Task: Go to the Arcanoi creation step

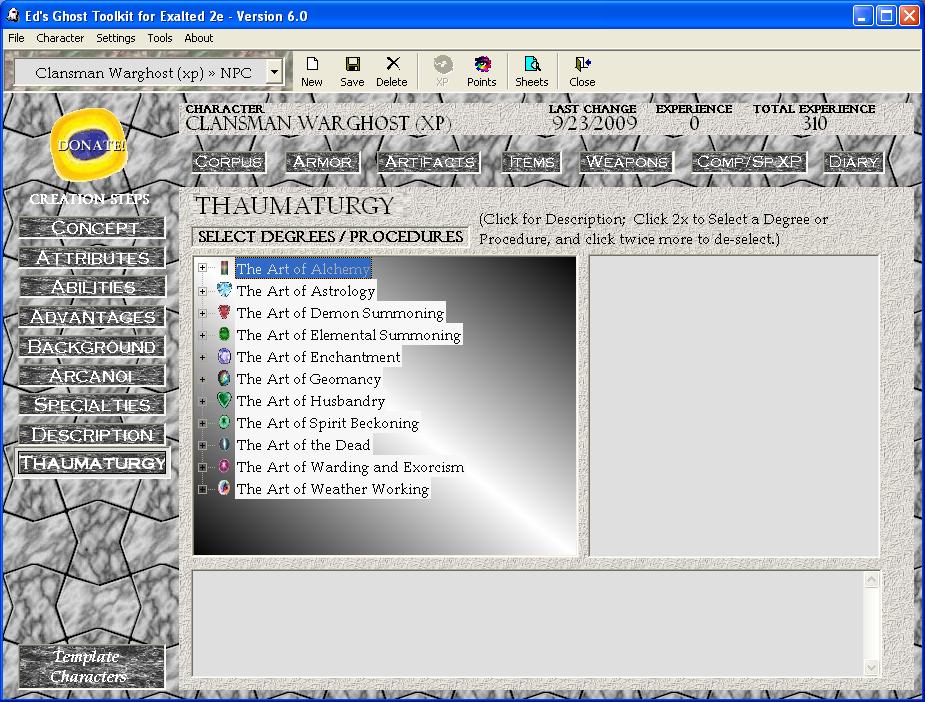Action: pyautogui.click(x=92, y=375)
